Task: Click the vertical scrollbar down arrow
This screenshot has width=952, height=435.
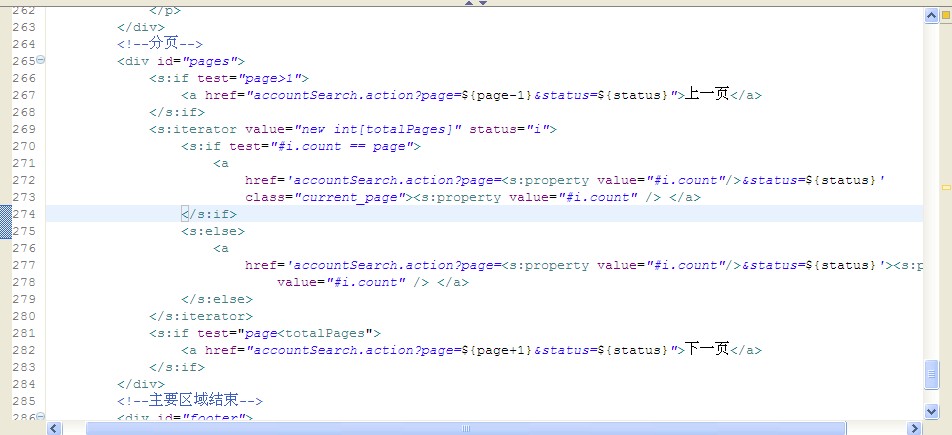Action: pyautogui.click(x=932, y=411)
